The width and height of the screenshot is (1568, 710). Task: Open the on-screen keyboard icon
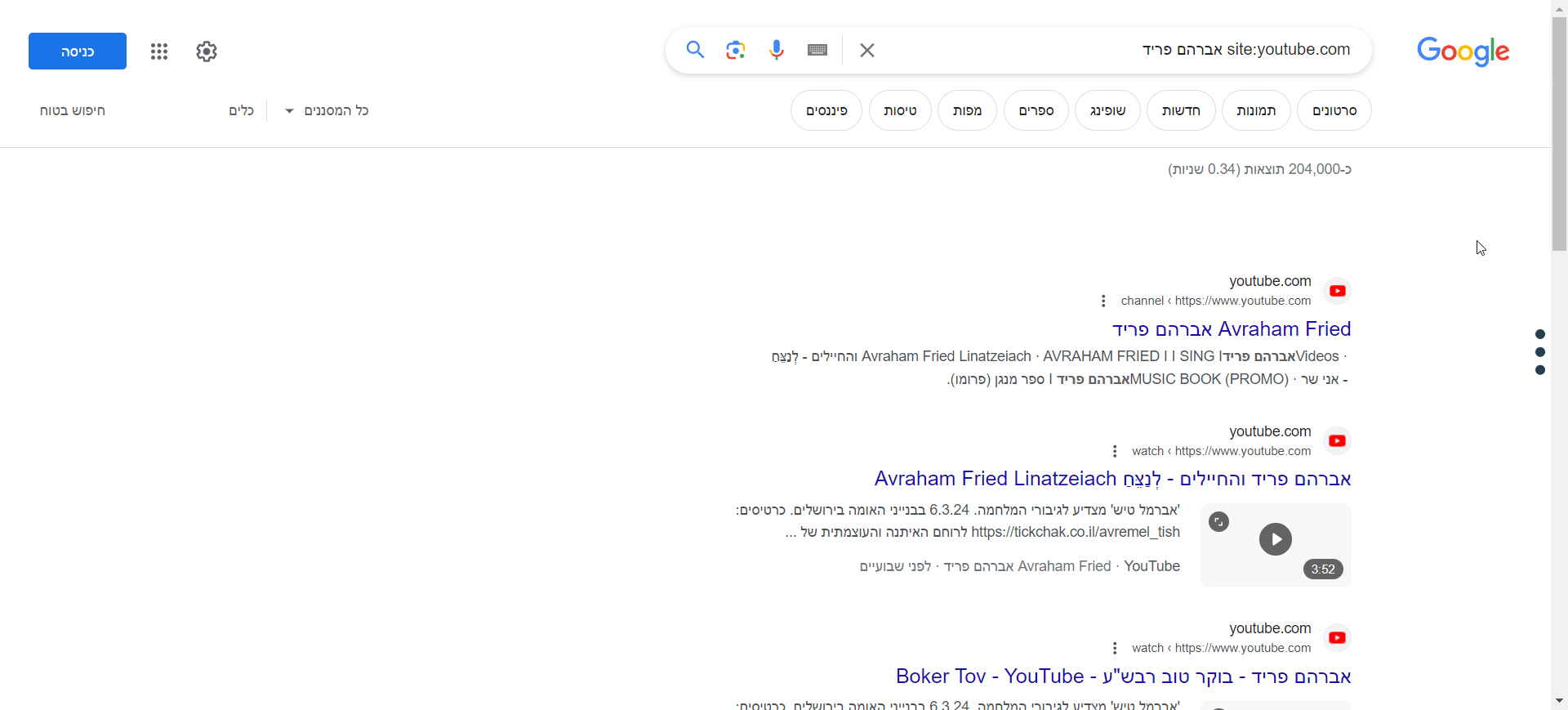817,50
